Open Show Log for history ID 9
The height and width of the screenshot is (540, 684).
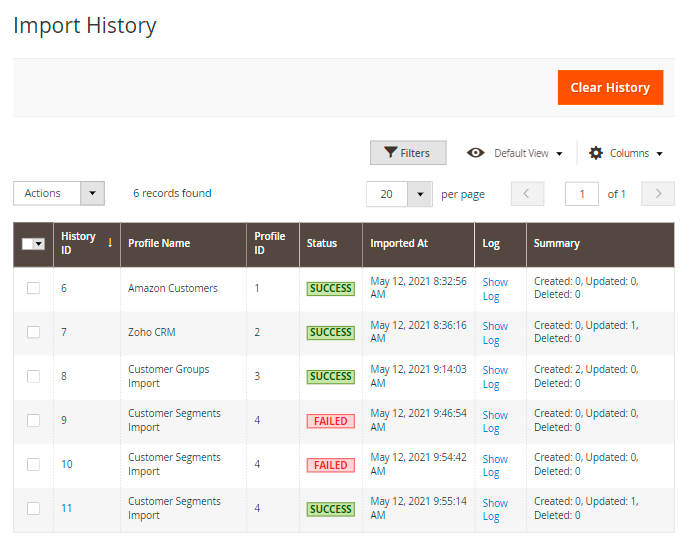tap(495, 421)
